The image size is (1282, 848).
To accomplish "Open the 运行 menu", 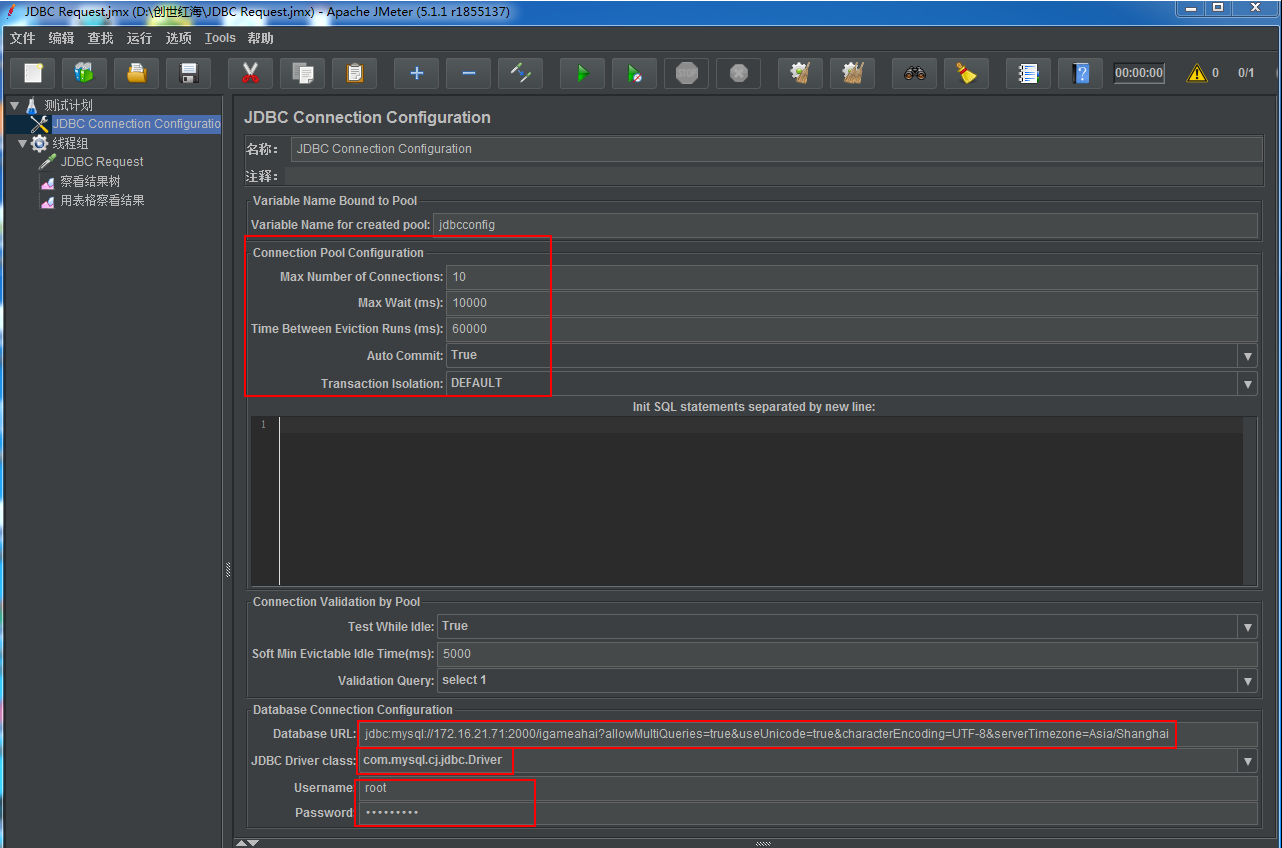I will pos(139,38).
